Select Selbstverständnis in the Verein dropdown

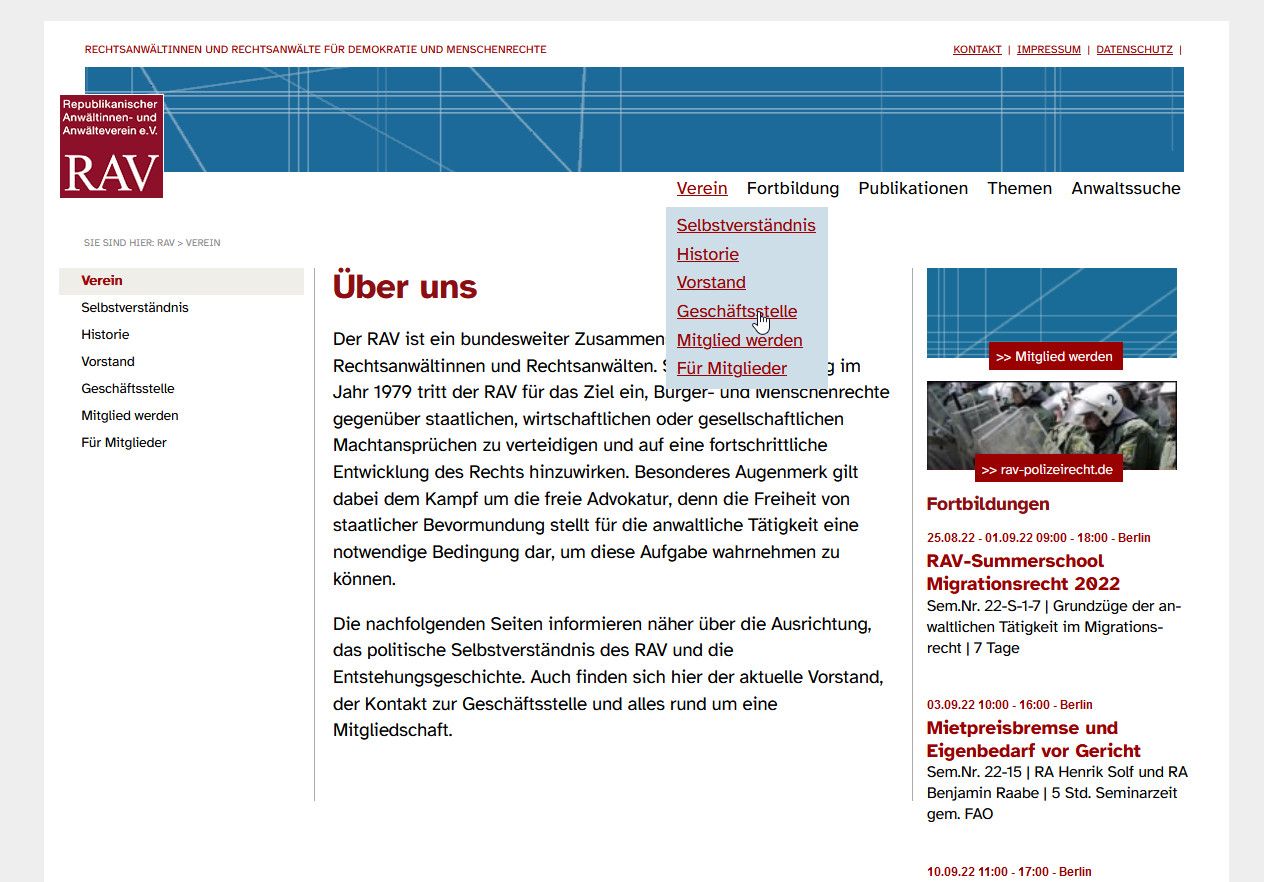pos(745,225)
